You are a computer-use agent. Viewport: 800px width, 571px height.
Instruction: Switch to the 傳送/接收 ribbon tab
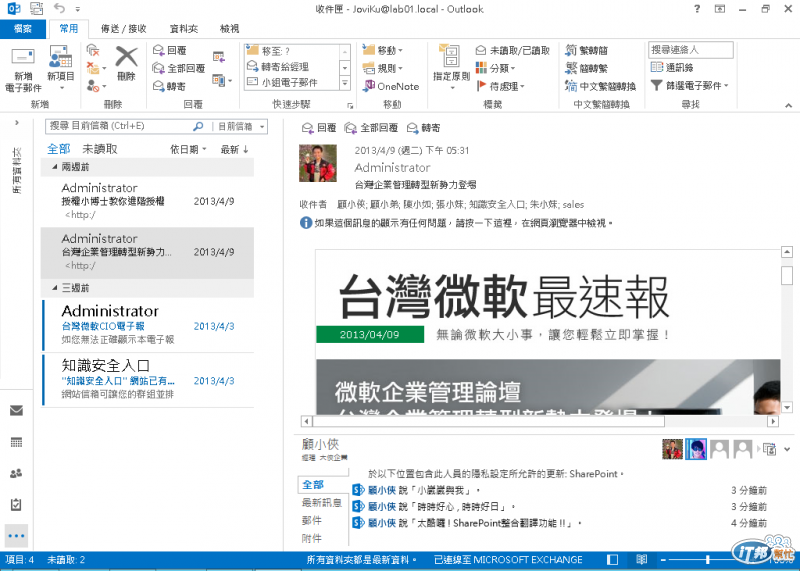pos(123,29)
